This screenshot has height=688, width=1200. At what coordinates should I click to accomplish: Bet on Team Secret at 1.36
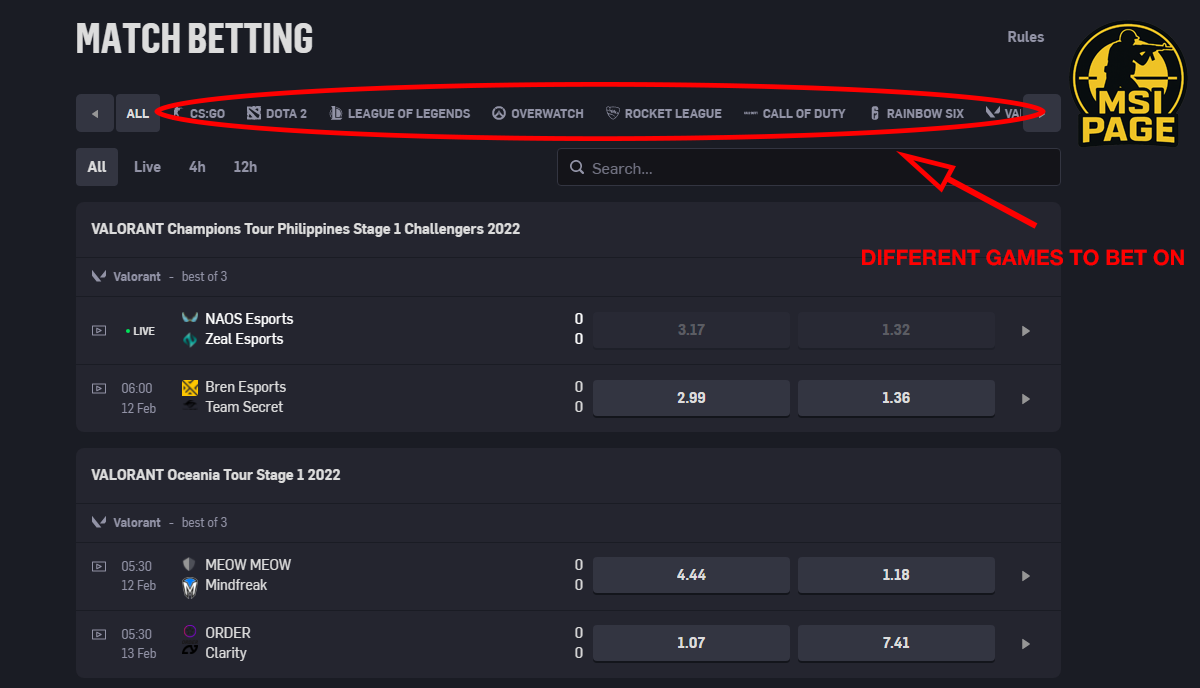pyautogui.click(x=896, y=397)
